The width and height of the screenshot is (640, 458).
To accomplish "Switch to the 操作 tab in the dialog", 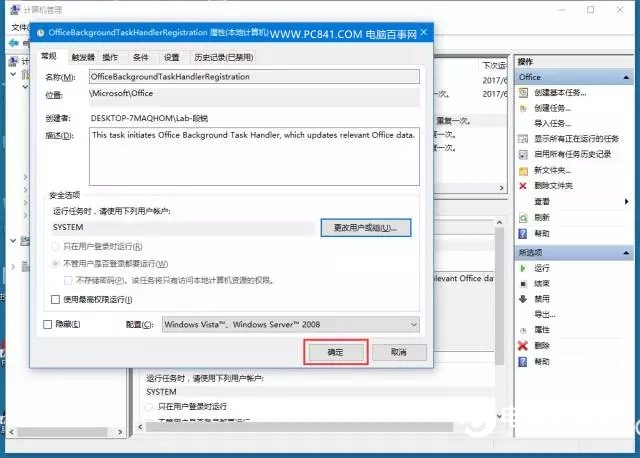I will (x=110, y=57).
